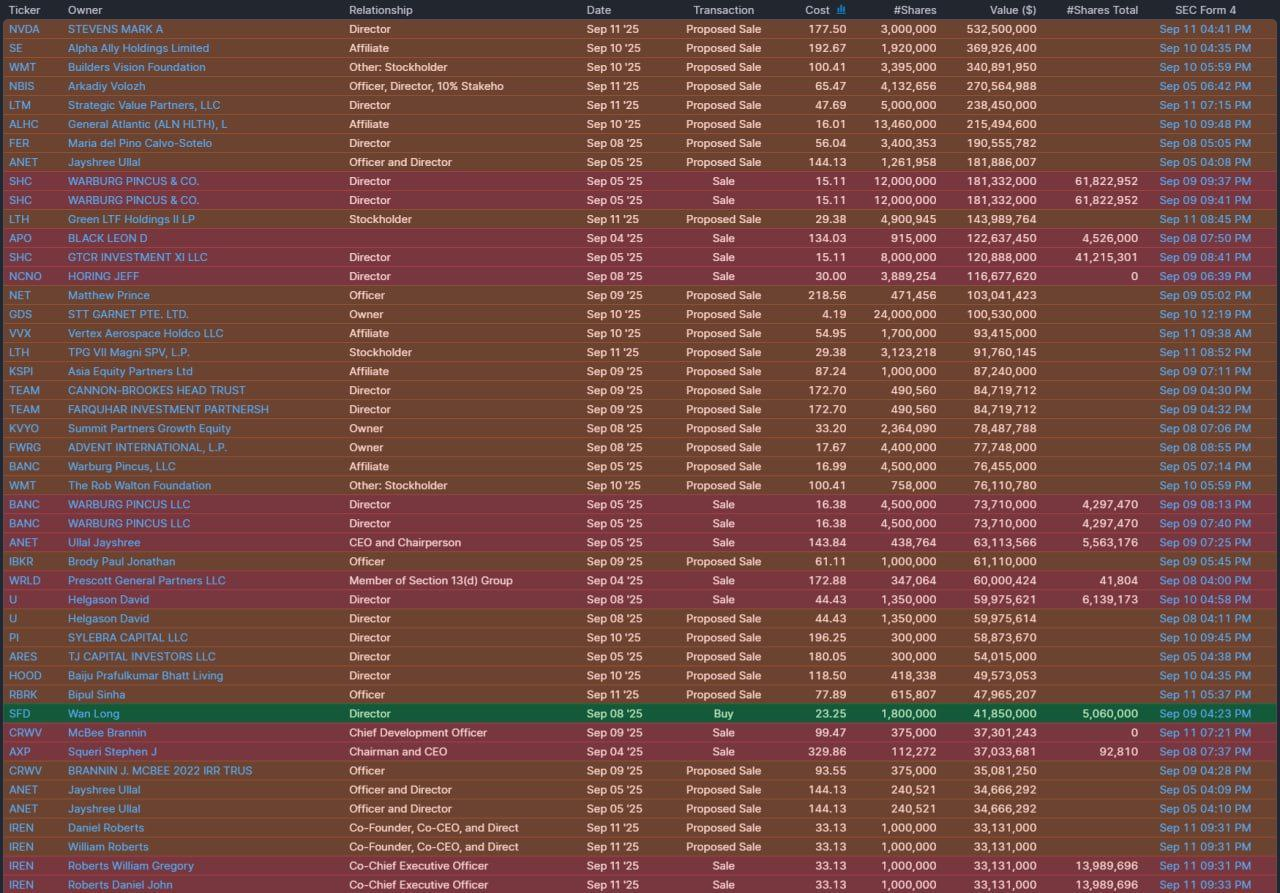Open the NCNO ticker link

click(x=25, y=276)
